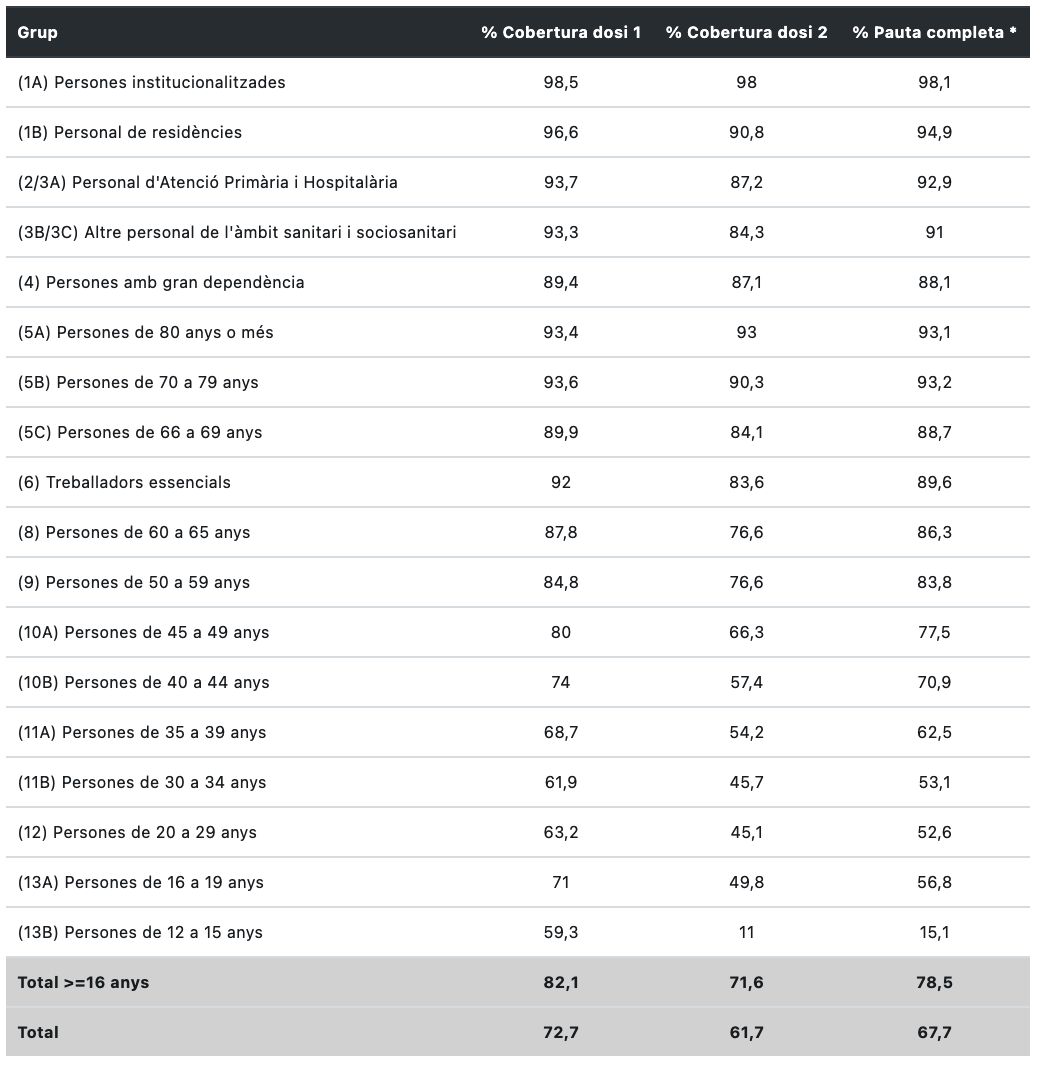Viewport: 1040px width, 1068px height.
Task: Click the % Pauta completa header
Action: [933, 32]
